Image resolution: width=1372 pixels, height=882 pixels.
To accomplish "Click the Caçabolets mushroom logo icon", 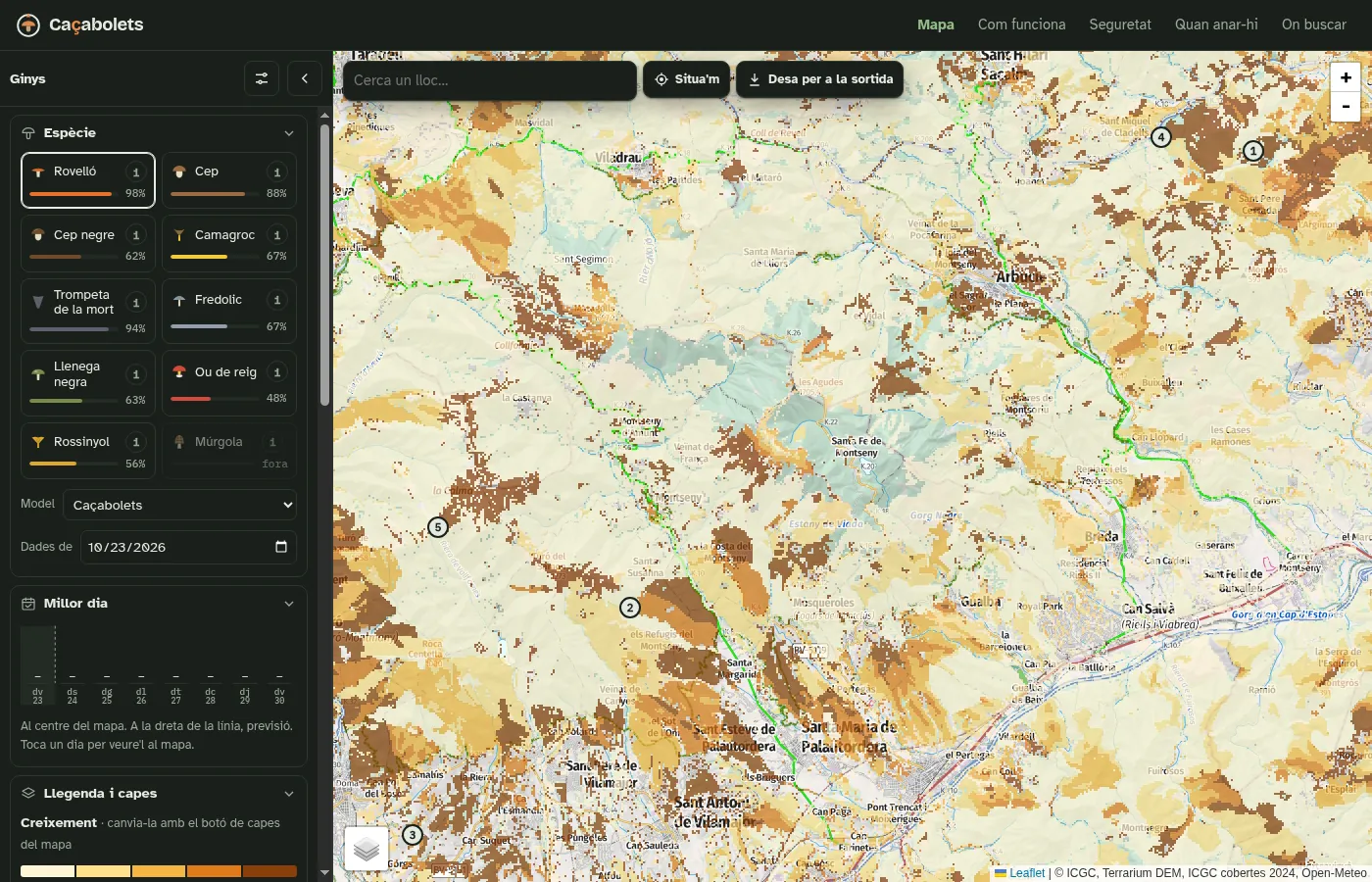I will coord(28,25).
